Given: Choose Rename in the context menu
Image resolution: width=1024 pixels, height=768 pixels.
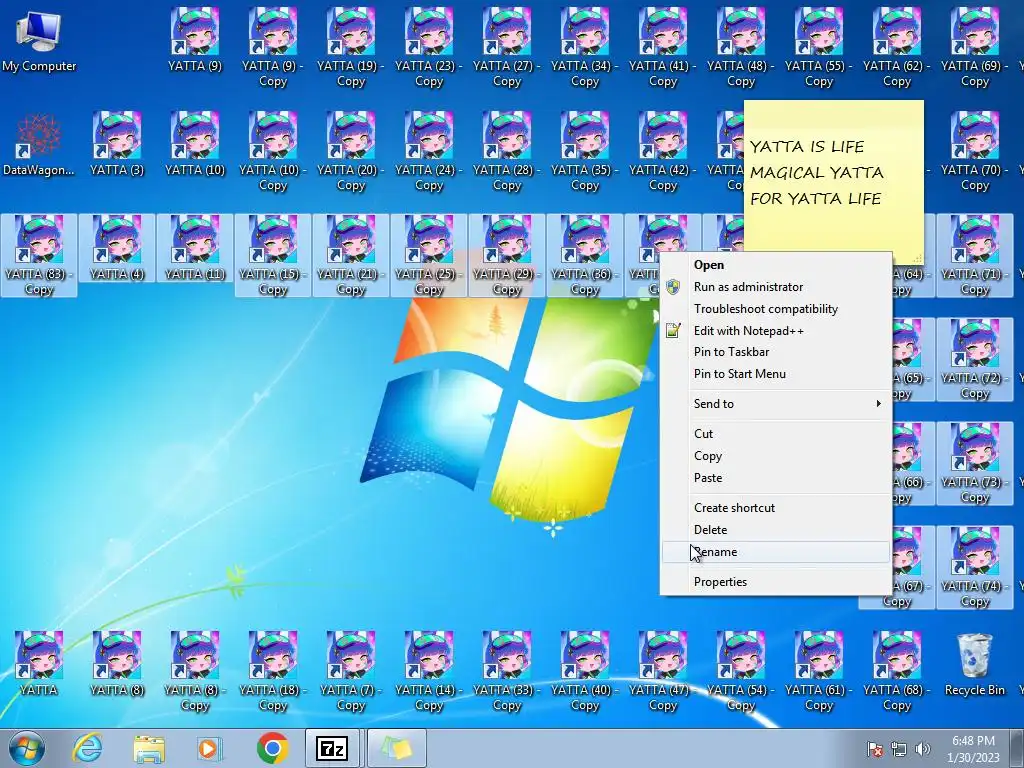Looking at the screenshot, I should (x=776, y=552).
